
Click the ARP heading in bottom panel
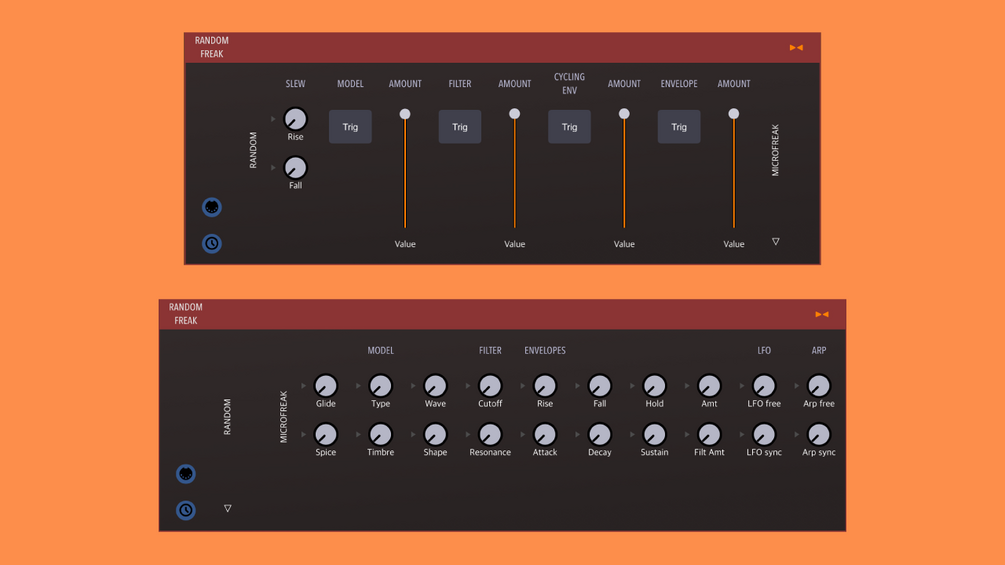(x=819, y=350)
